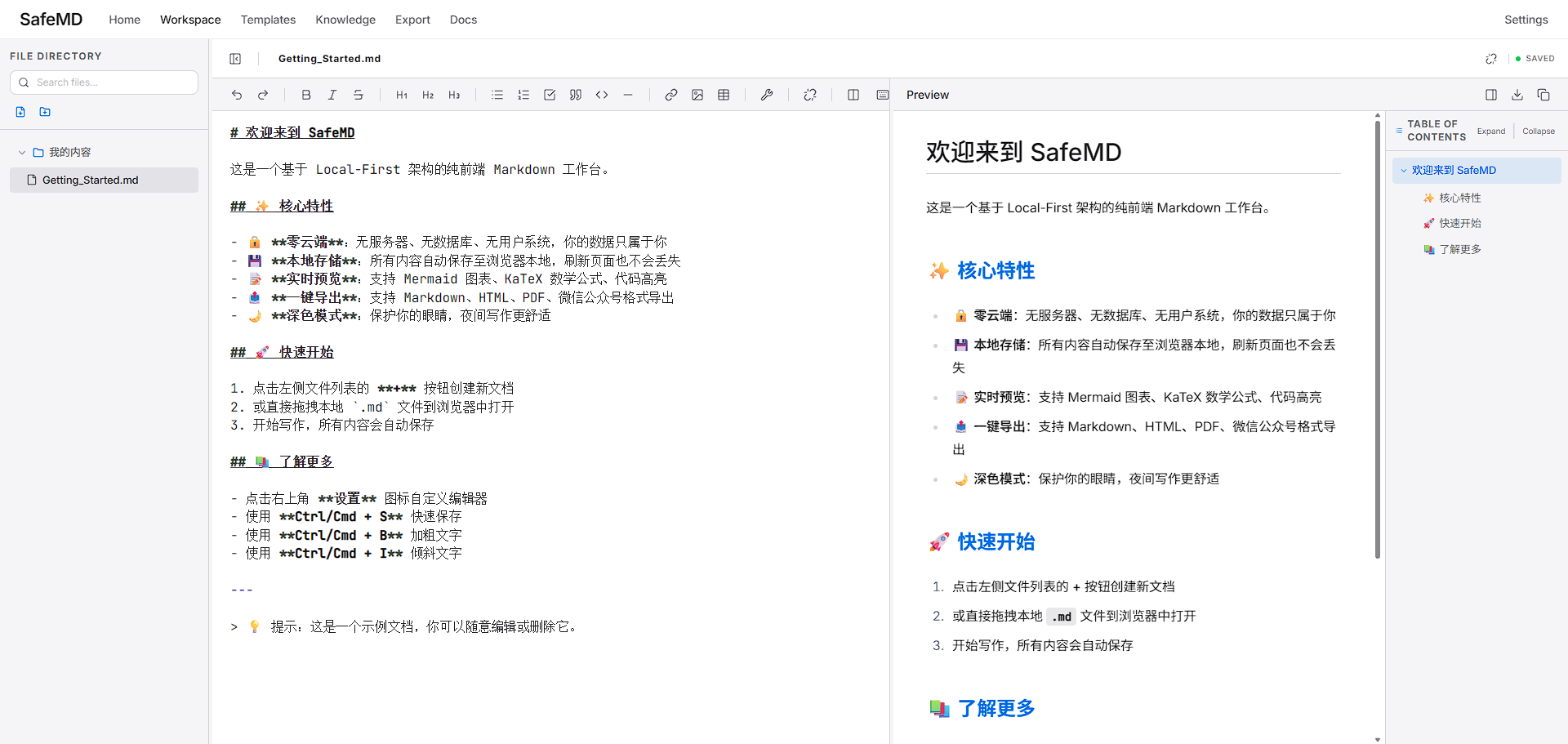Click the table of contents list icon
Screen dimensions: 1568x744
[1399, 131]
